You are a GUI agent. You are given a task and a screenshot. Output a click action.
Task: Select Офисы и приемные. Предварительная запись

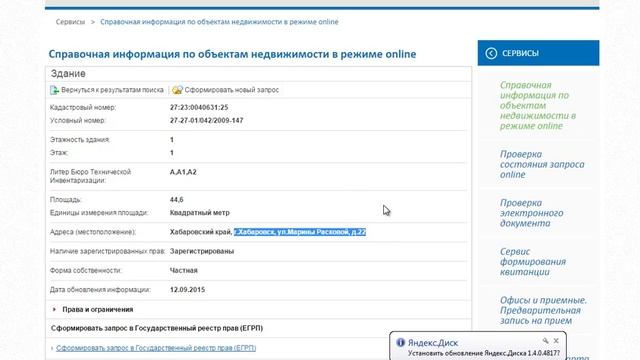(x=543, y=310)
